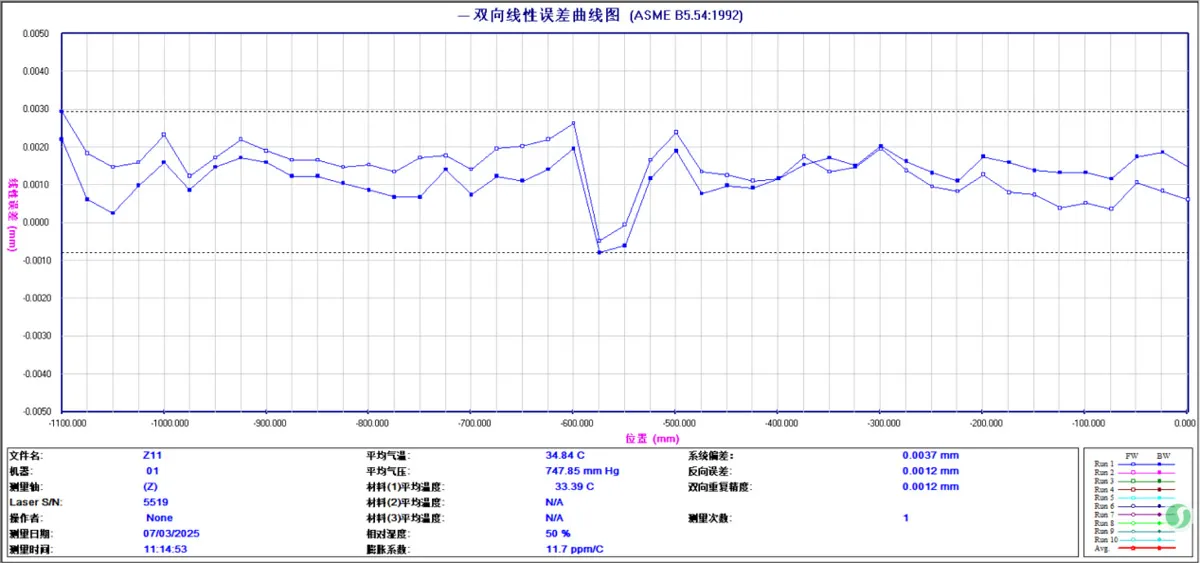The height and width of the screenshot is (563, 1200).
Task: Click the Avg. FW red legend marker
Action: coord(1133,548)
